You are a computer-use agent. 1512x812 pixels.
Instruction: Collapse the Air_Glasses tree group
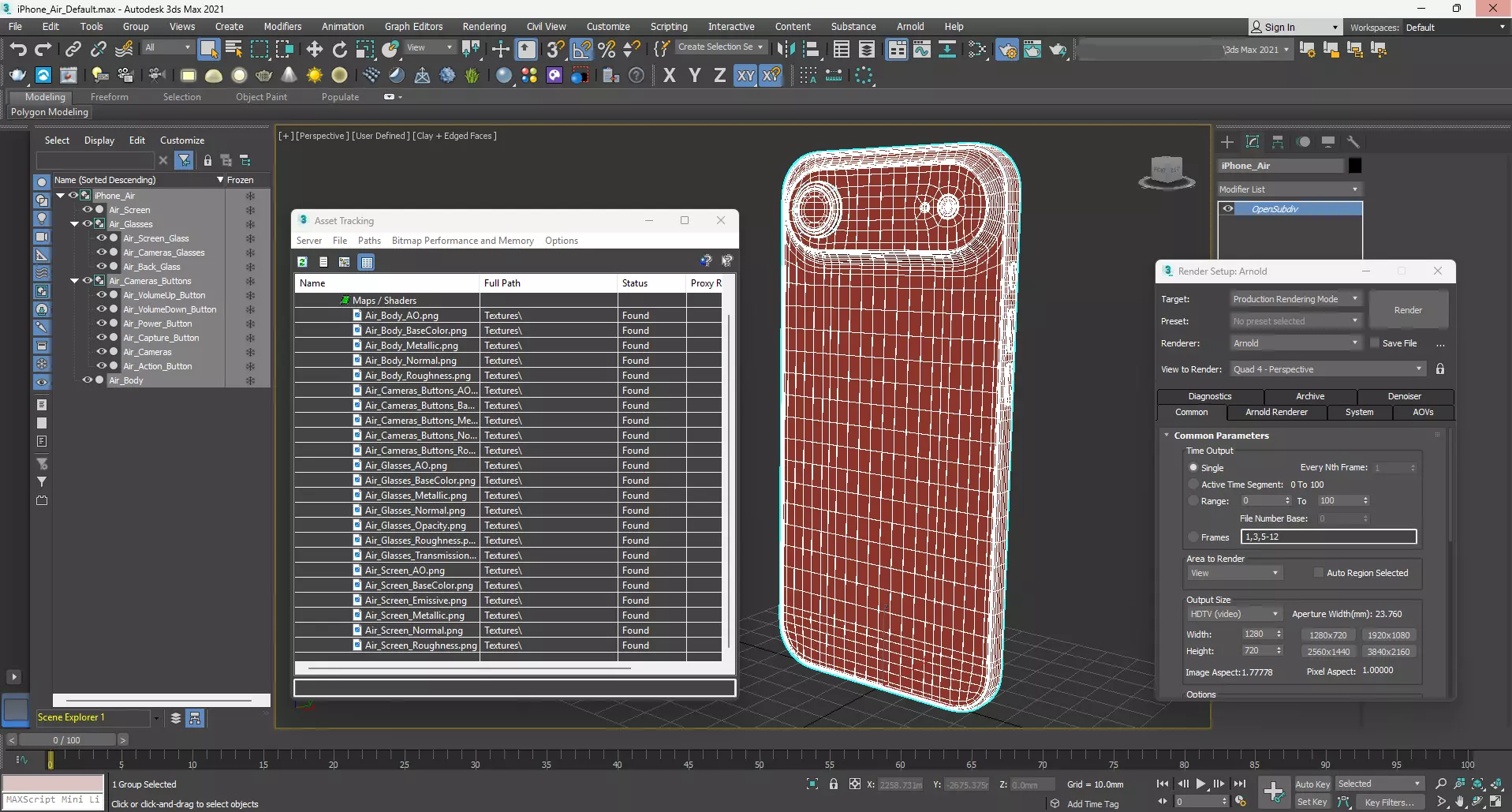[x=75, y=224]
